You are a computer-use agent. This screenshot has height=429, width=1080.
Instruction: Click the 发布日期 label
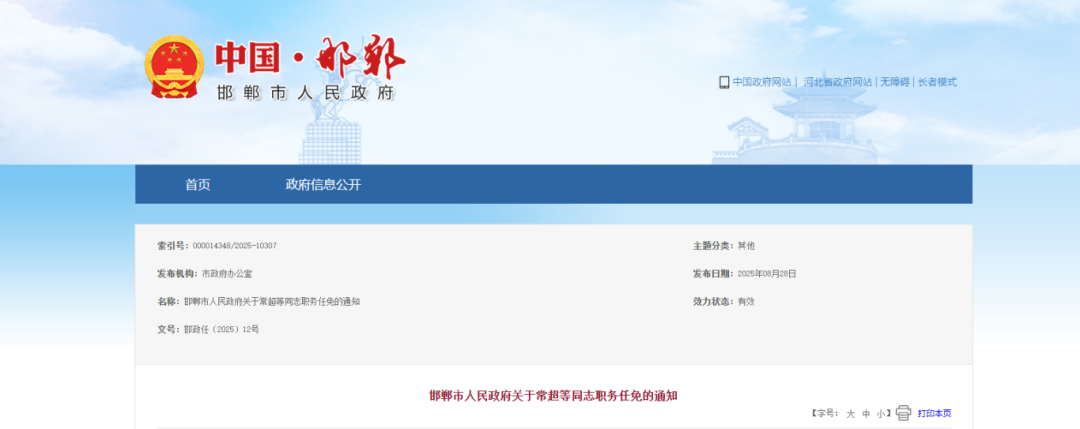tap(714, 273)
